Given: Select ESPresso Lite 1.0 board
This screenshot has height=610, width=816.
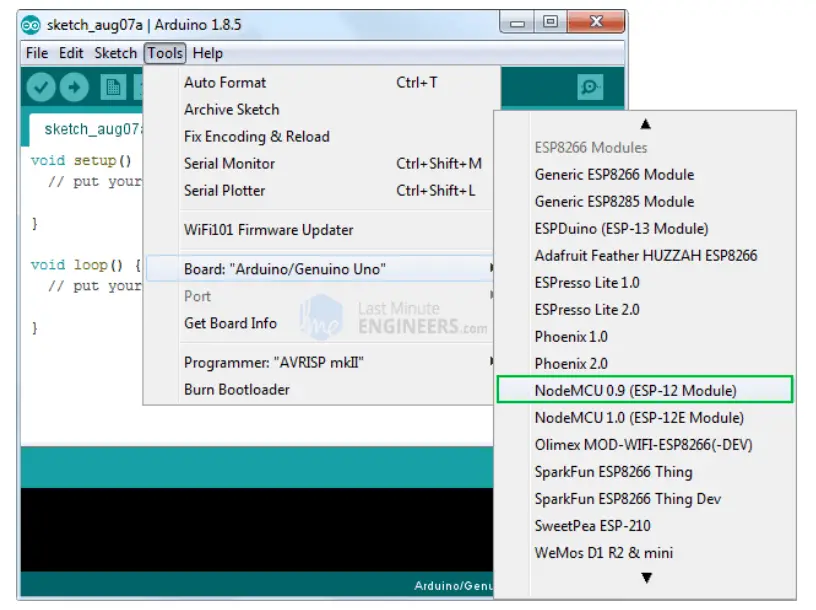Looking at the screenshot, I should [x=645, y=283].
